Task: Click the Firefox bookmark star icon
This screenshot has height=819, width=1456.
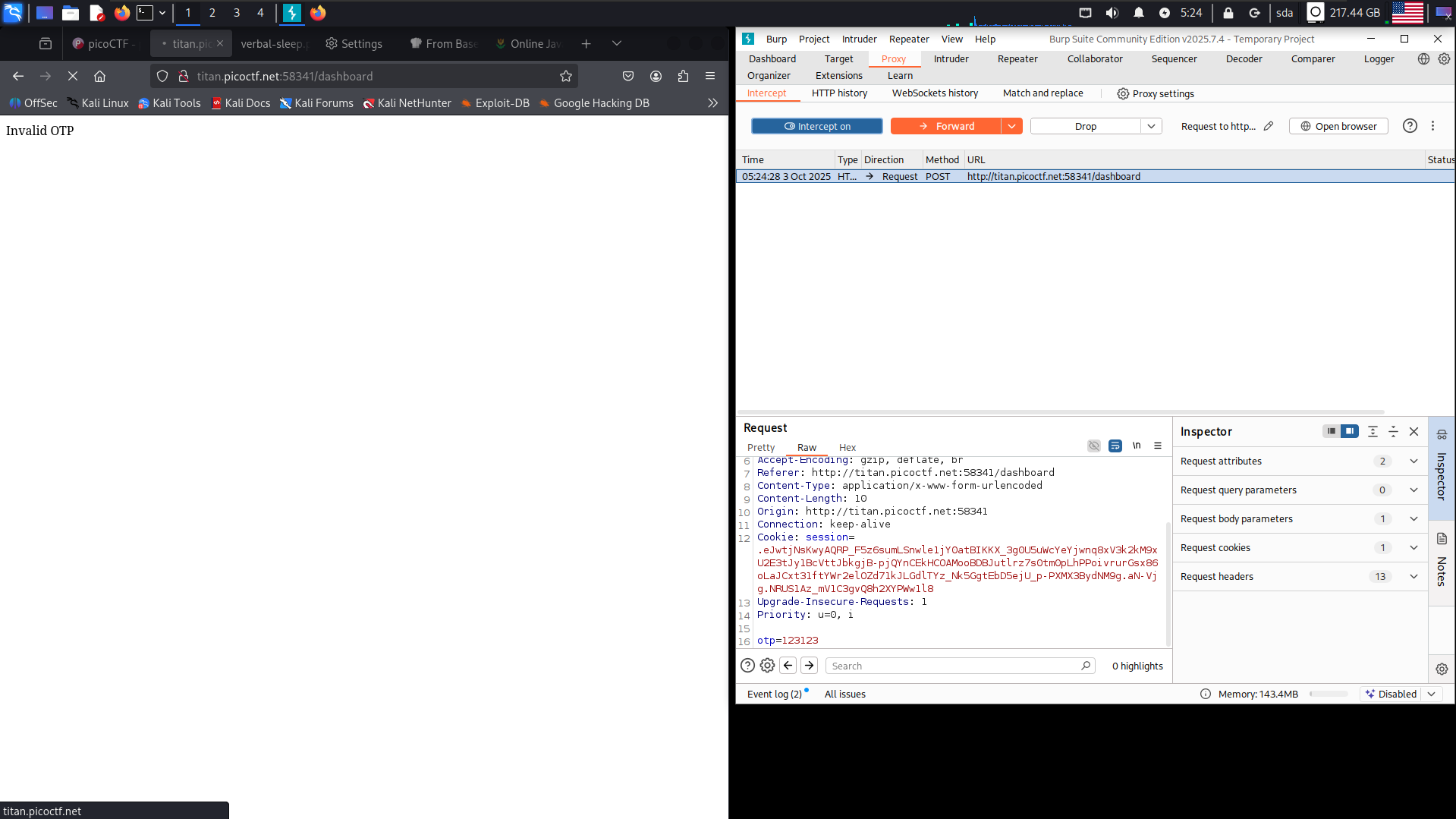Action: (565, 76)
